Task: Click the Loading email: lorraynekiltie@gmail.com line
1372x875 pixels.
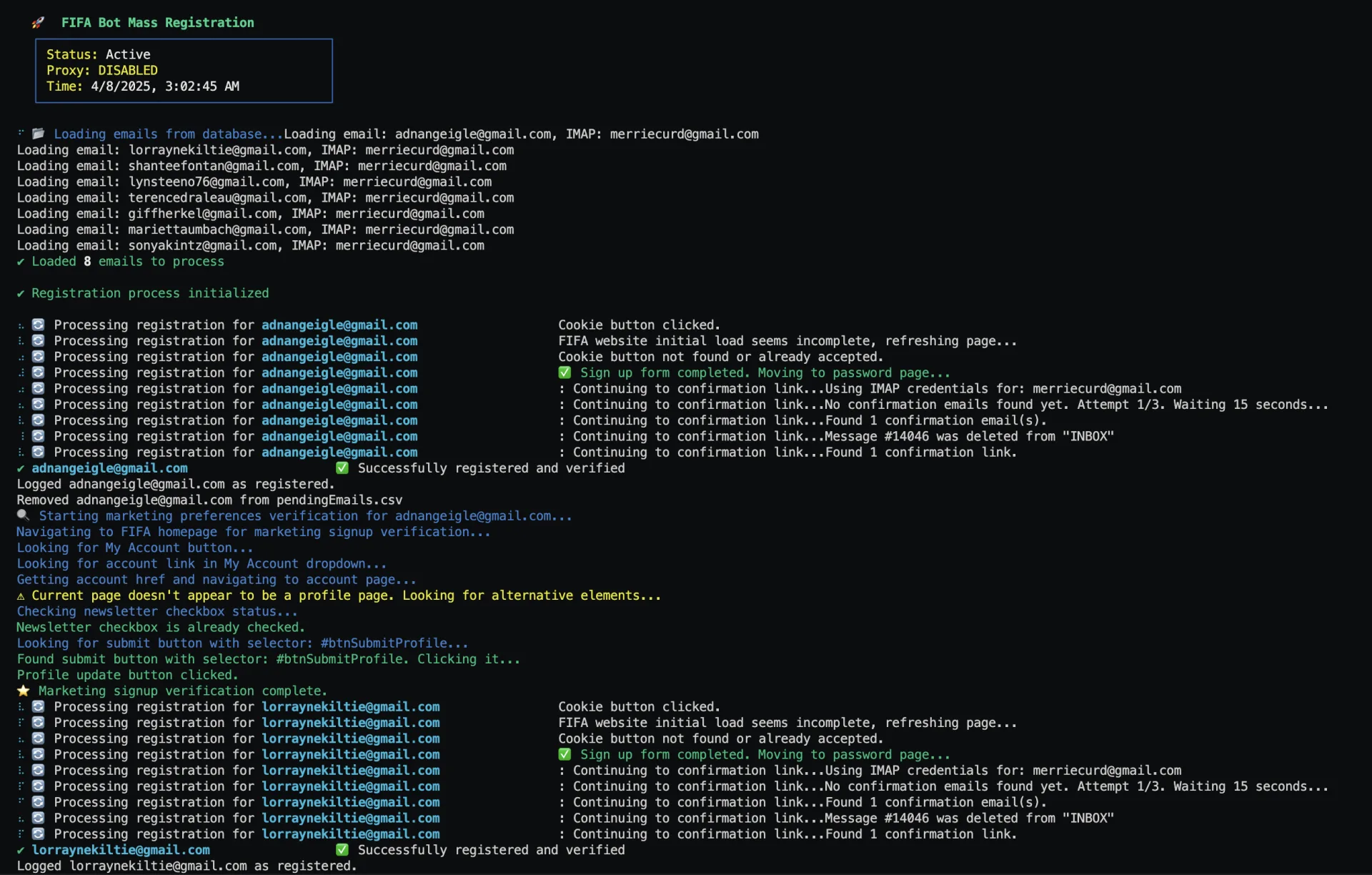Action: (x=265, y=150)
